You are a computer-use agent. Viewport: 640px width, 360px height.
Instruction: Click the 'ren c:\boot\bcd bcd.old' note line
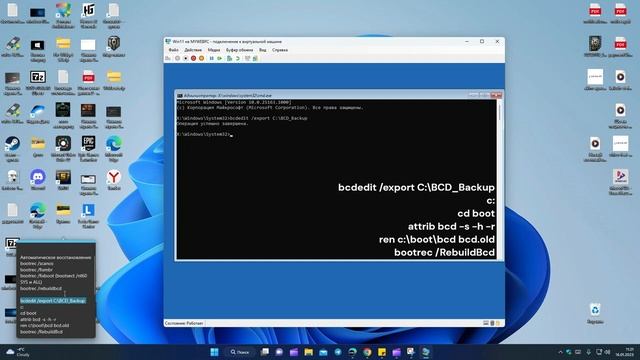pos(44,326)
